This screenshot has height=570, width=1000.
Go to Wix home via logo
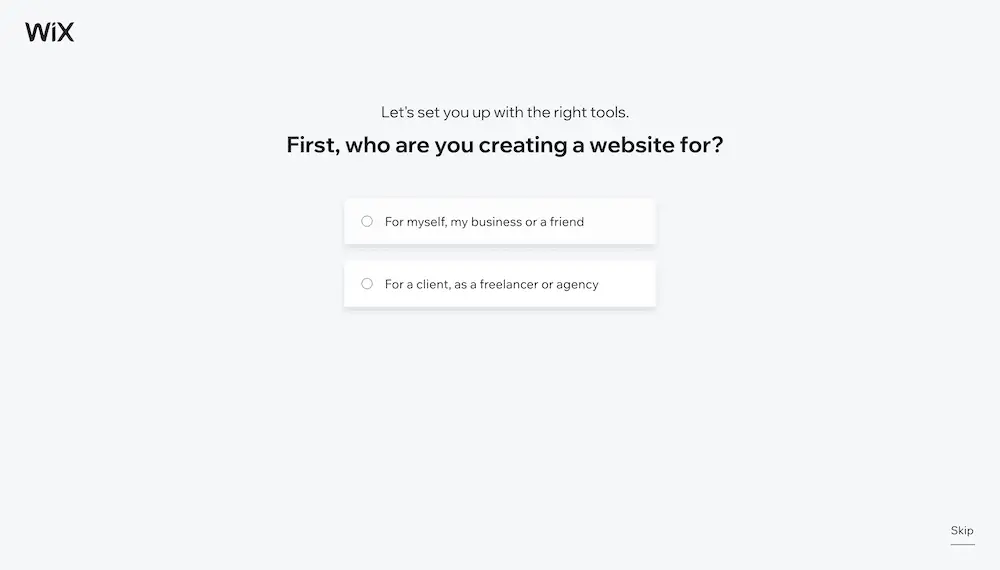(50, 32)
